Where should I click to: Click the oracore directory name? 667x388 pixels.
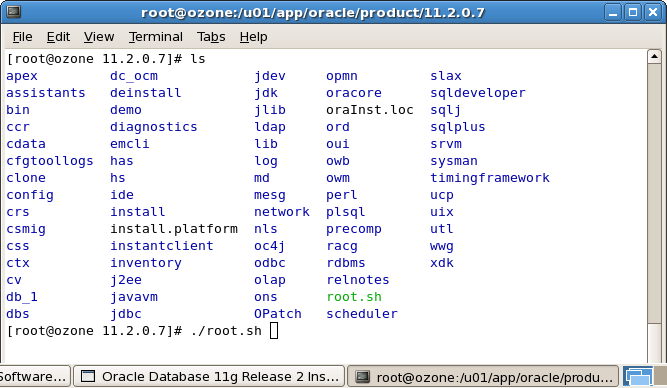coord(354,93)
